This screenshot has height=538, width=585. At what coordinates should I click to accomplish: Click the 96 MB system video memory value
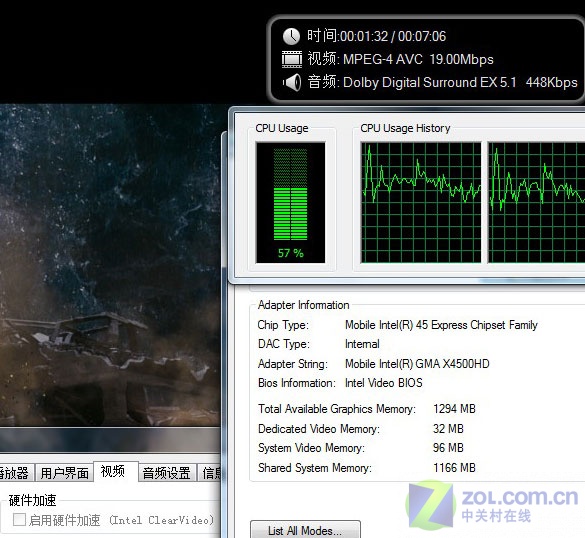click(x=448, y=448)
